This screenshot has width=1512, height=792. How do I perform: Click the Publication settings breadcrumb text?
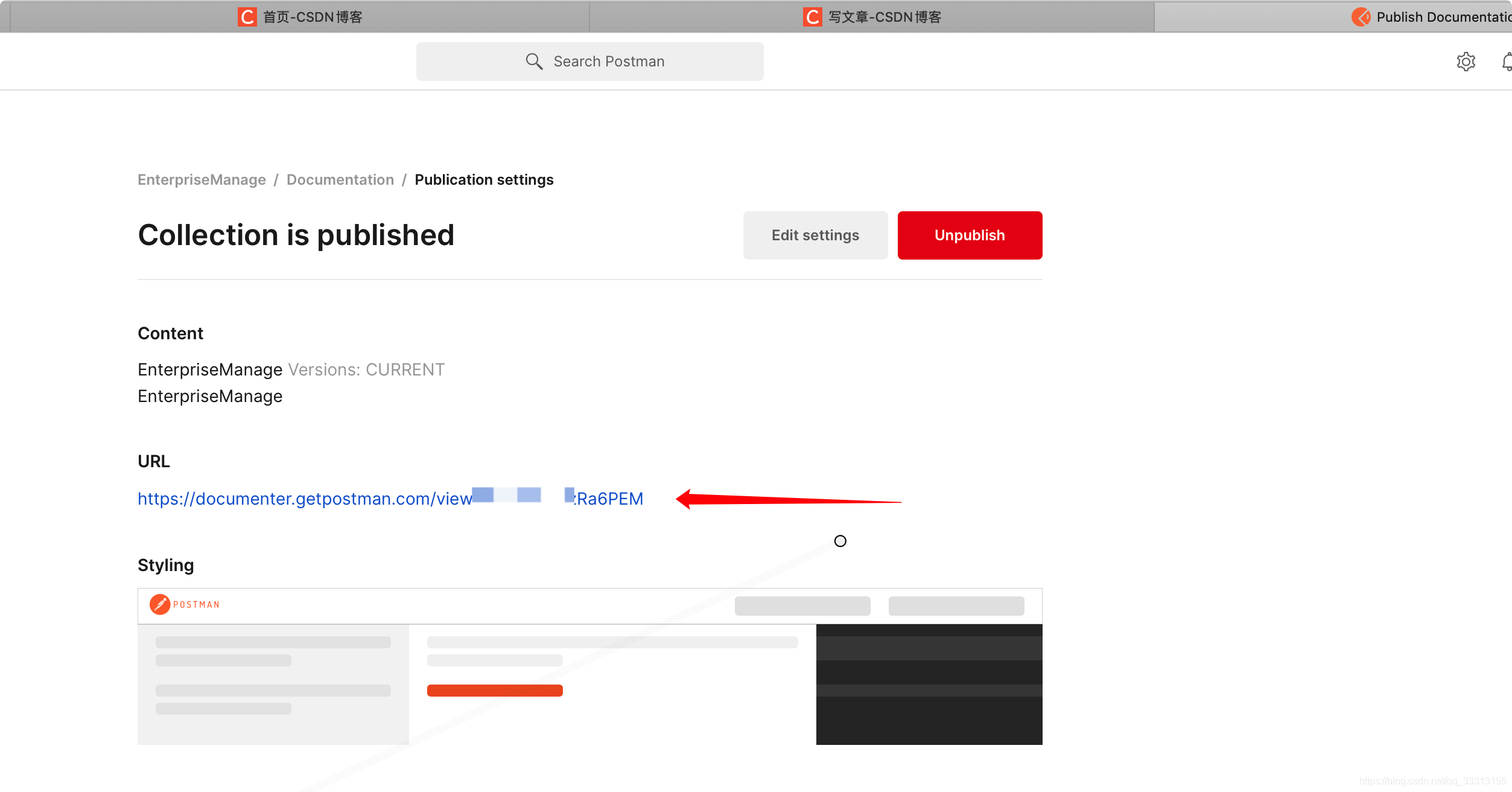[x=484, y=180]
